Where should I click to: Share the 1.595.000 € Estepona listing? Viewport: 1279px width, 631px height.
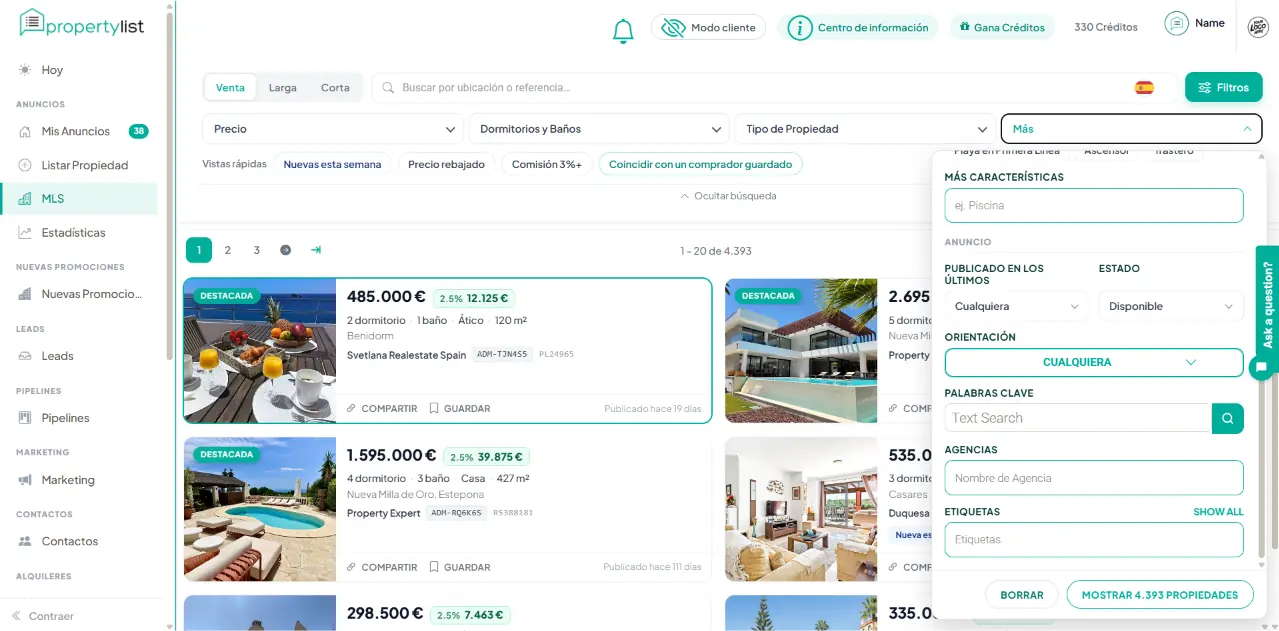tap(382, 567)
